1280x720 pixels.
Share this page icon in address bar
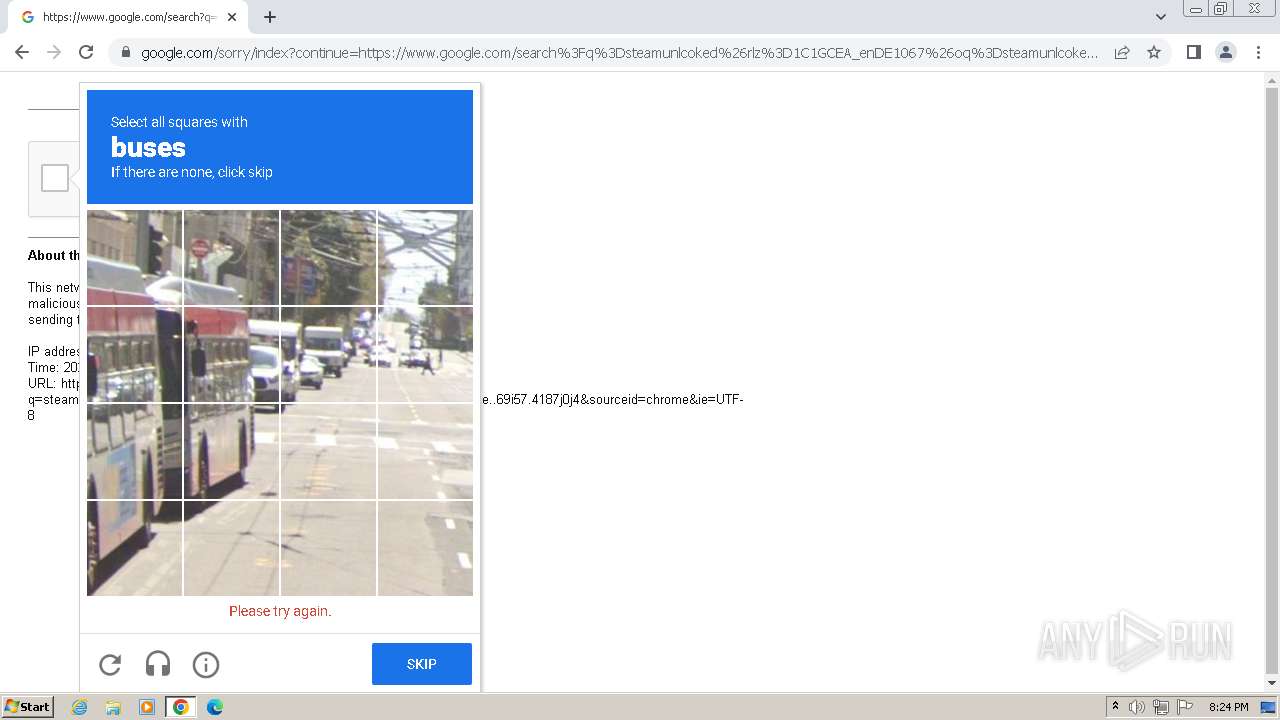pos(1122,52)
